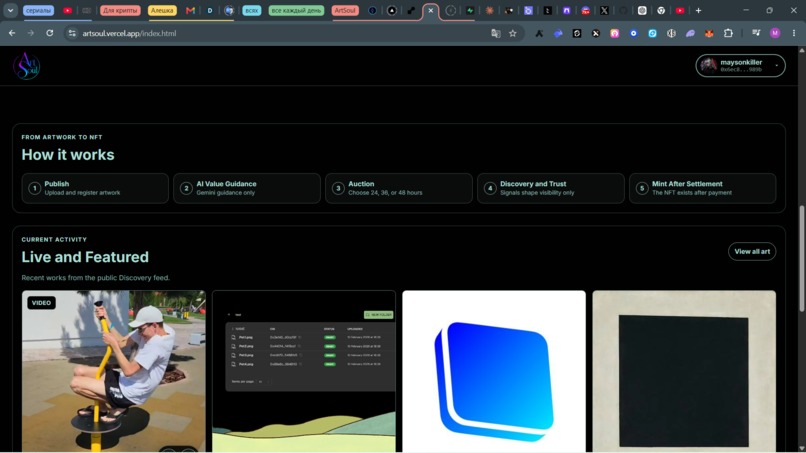View site information for artsoul.vercel.app
Image resolution: width=806 pixels, height=453 pixels.
coord(72,33)
